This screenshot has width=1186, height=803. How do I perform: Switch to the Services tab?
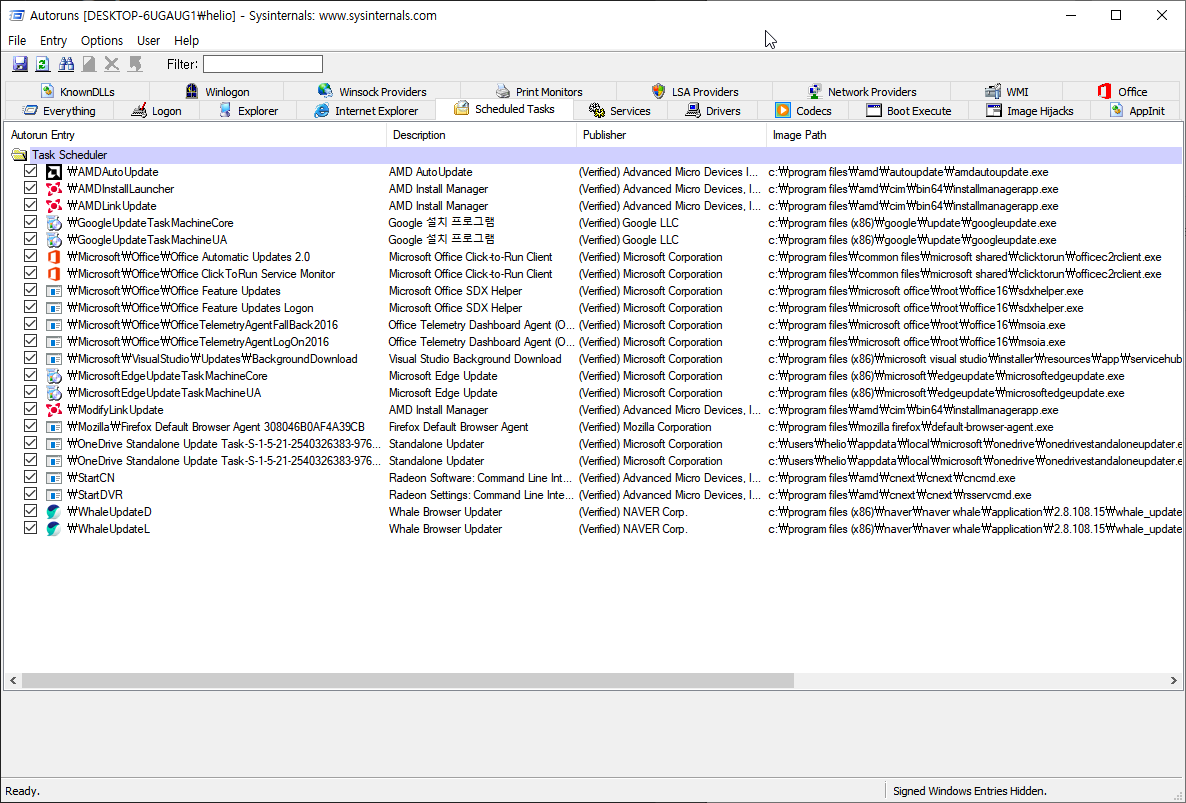click(620, 110)
